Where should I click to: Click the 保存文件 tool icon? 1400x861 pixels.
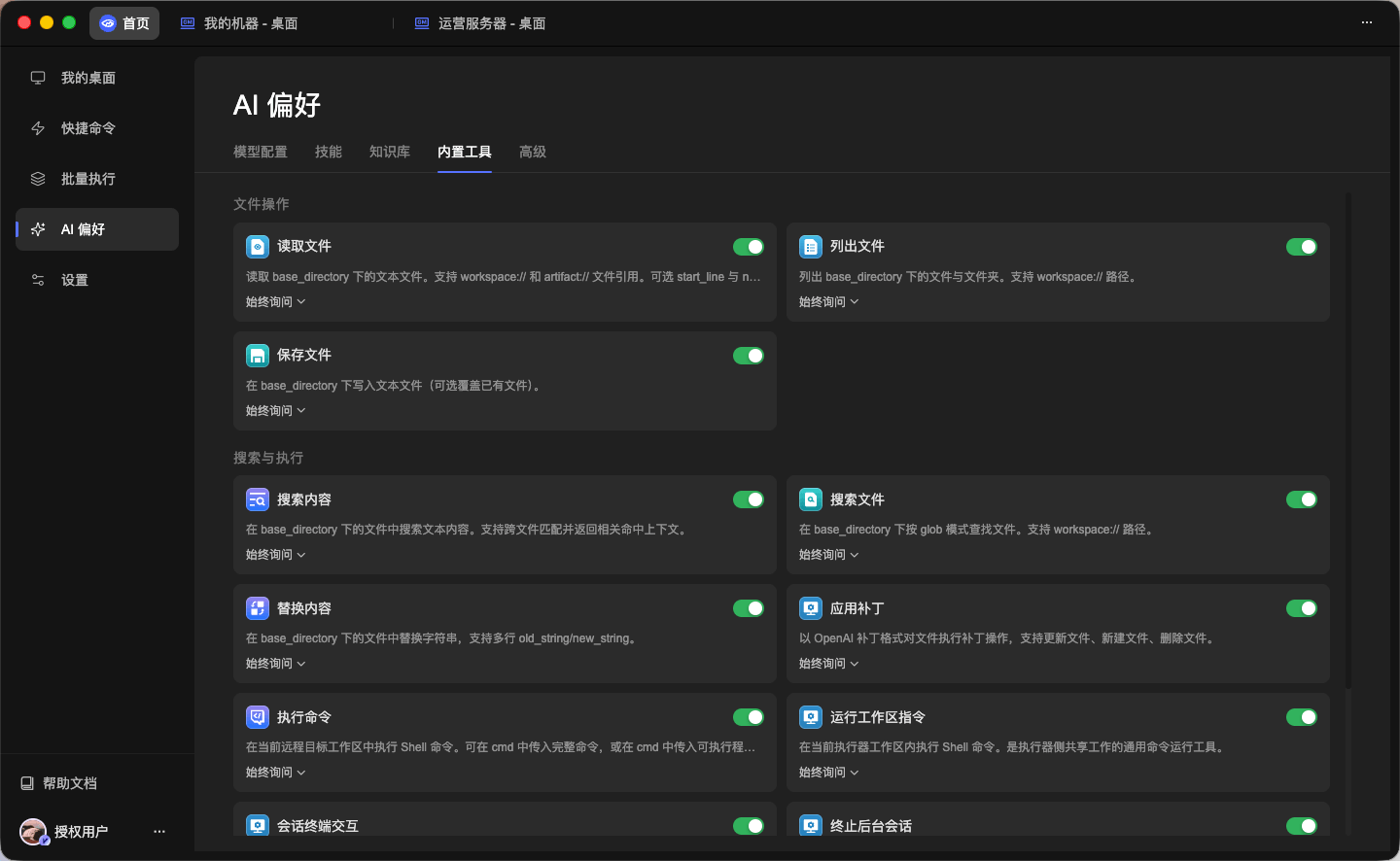click(x=258, y=356)
